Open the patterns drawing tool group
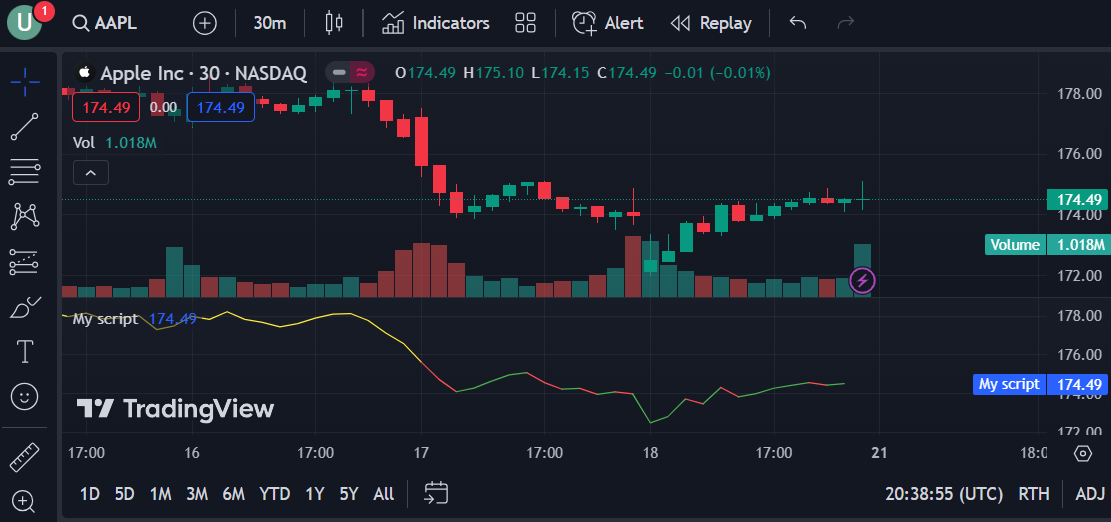 [x=25, y=216]
